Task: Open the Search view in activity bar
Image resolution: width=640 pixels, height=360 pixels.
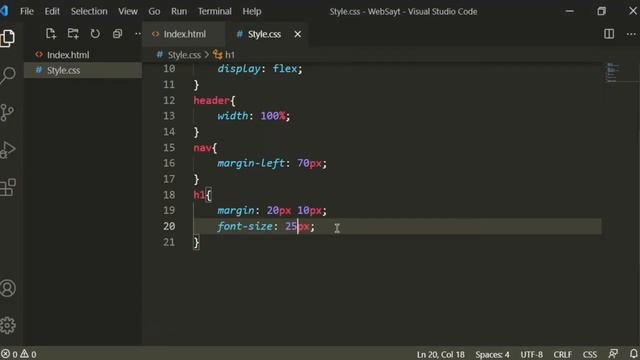Action: (7, 75)
